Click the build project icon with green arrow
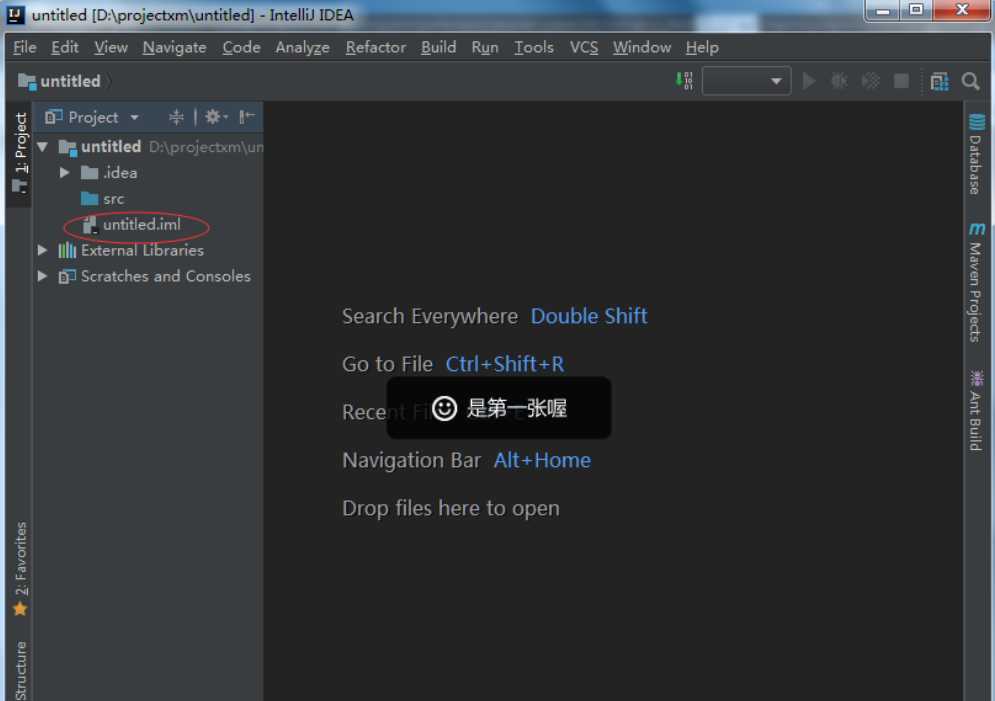 (685, 81)
